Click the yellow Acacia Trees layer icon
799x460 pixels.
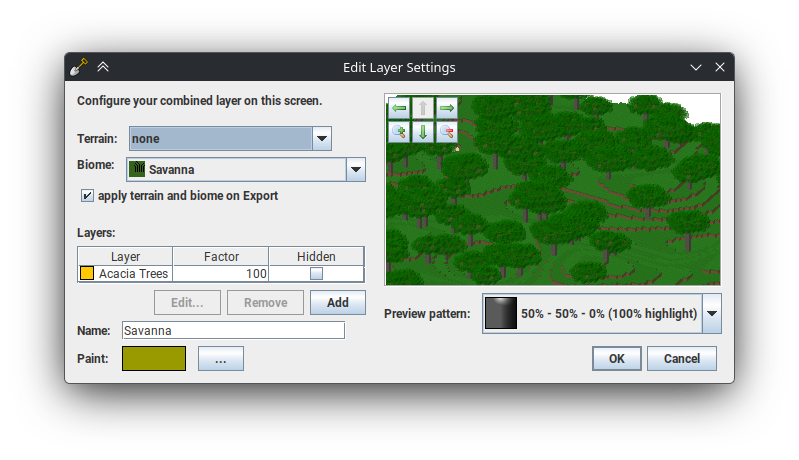coord(87,273)
